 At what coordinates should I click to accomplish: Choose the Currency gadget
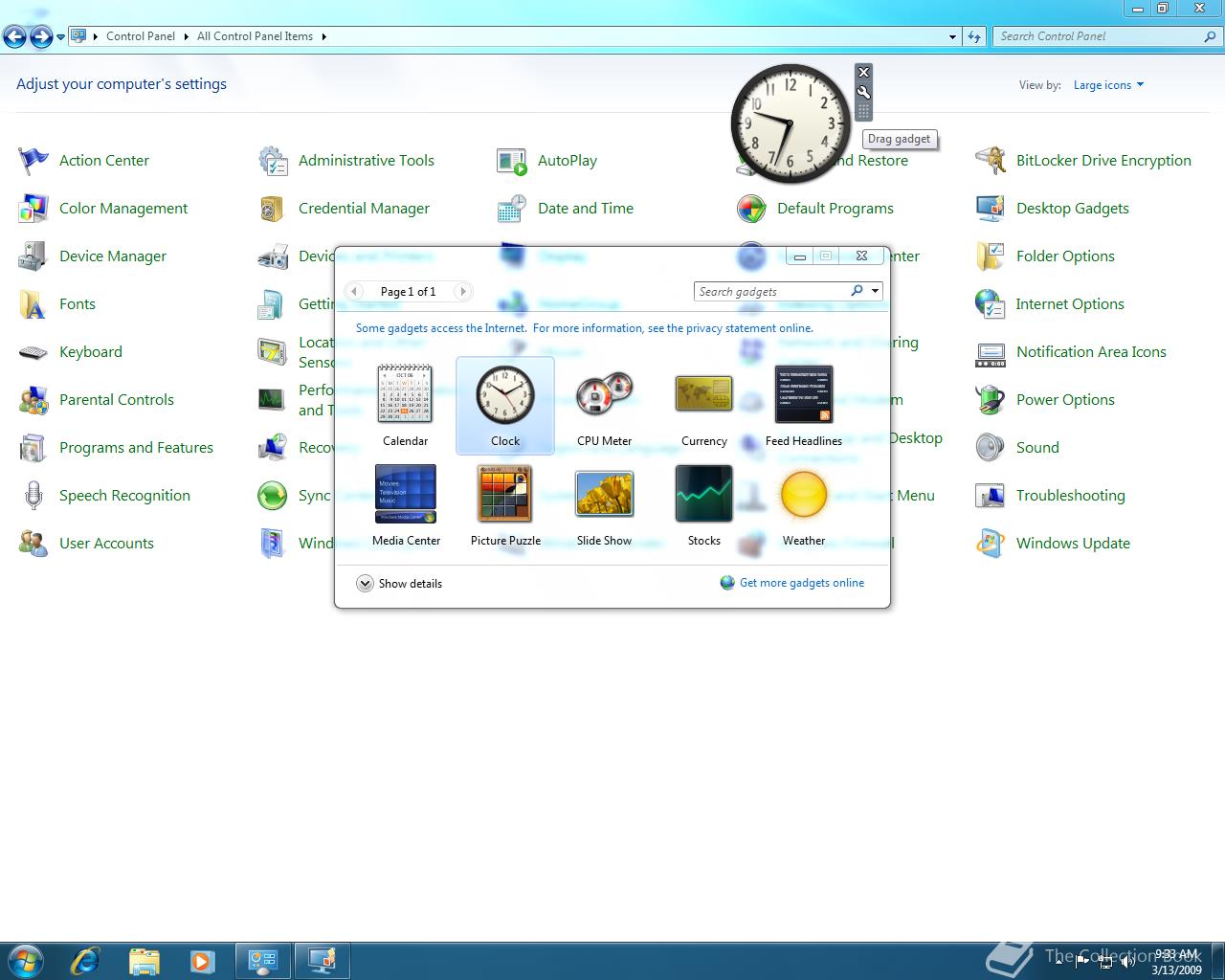pyautogui.click(x=703, y=405)
